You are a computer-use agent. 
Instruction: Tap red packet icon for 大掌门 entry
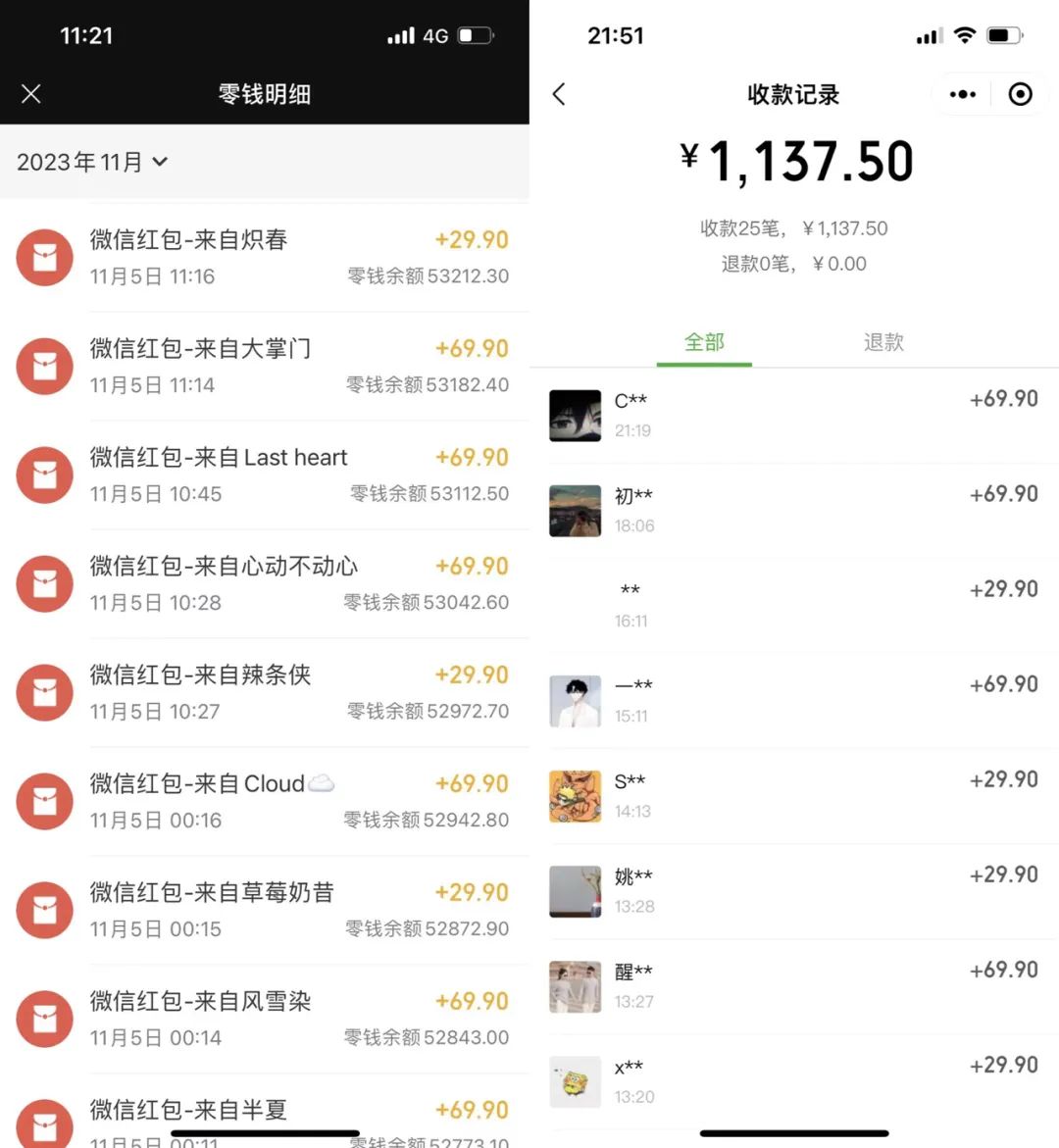coord(45,367)
